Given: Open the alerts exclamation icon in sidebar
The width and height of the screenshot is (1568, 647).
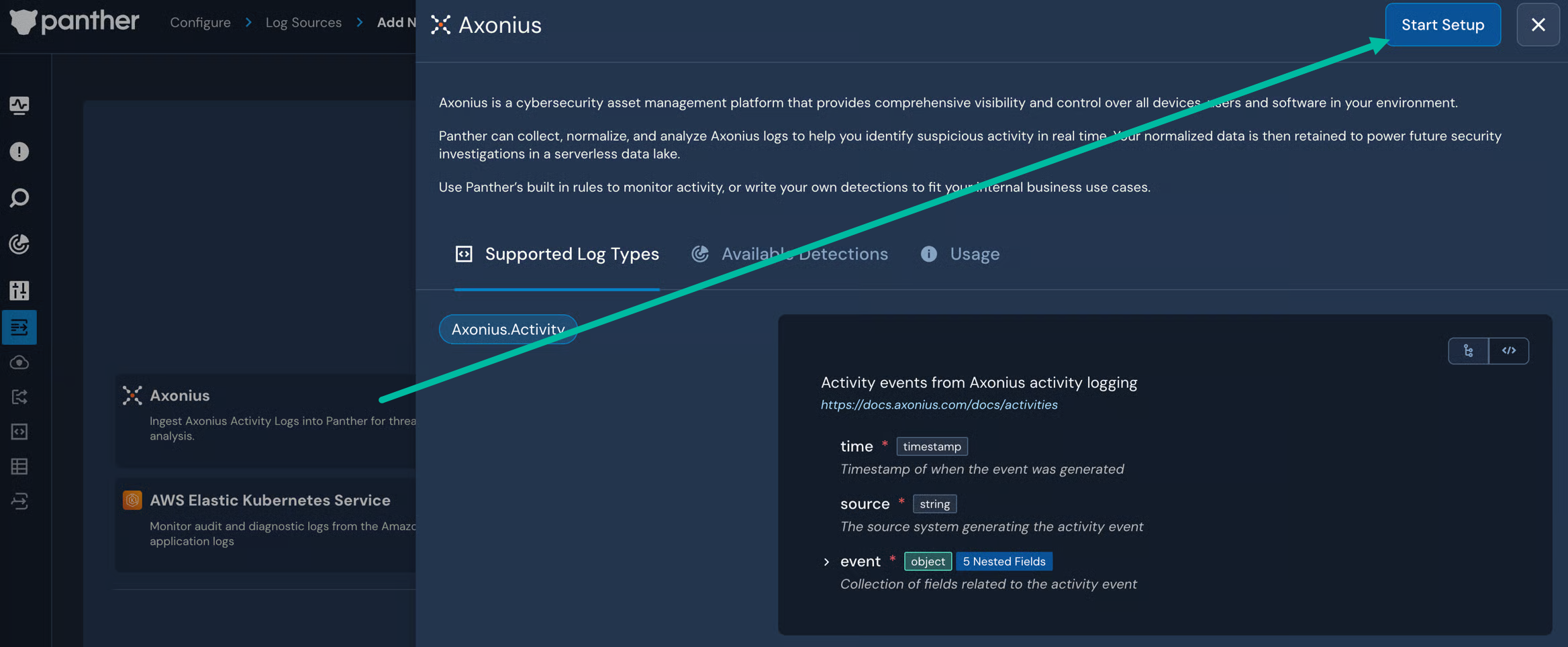Looking at the screenshot, I should pyautogui.click(x=19, y=152).
